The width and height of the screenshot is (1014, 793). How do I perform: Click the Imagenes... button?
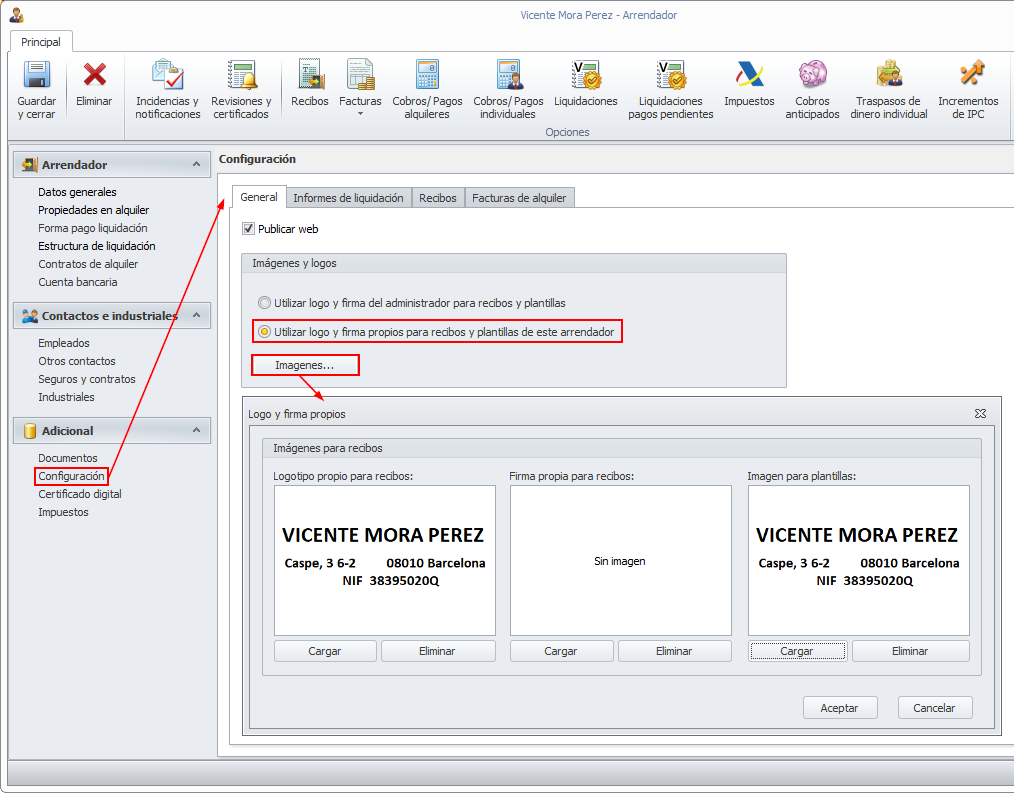(x=305, y=365)
